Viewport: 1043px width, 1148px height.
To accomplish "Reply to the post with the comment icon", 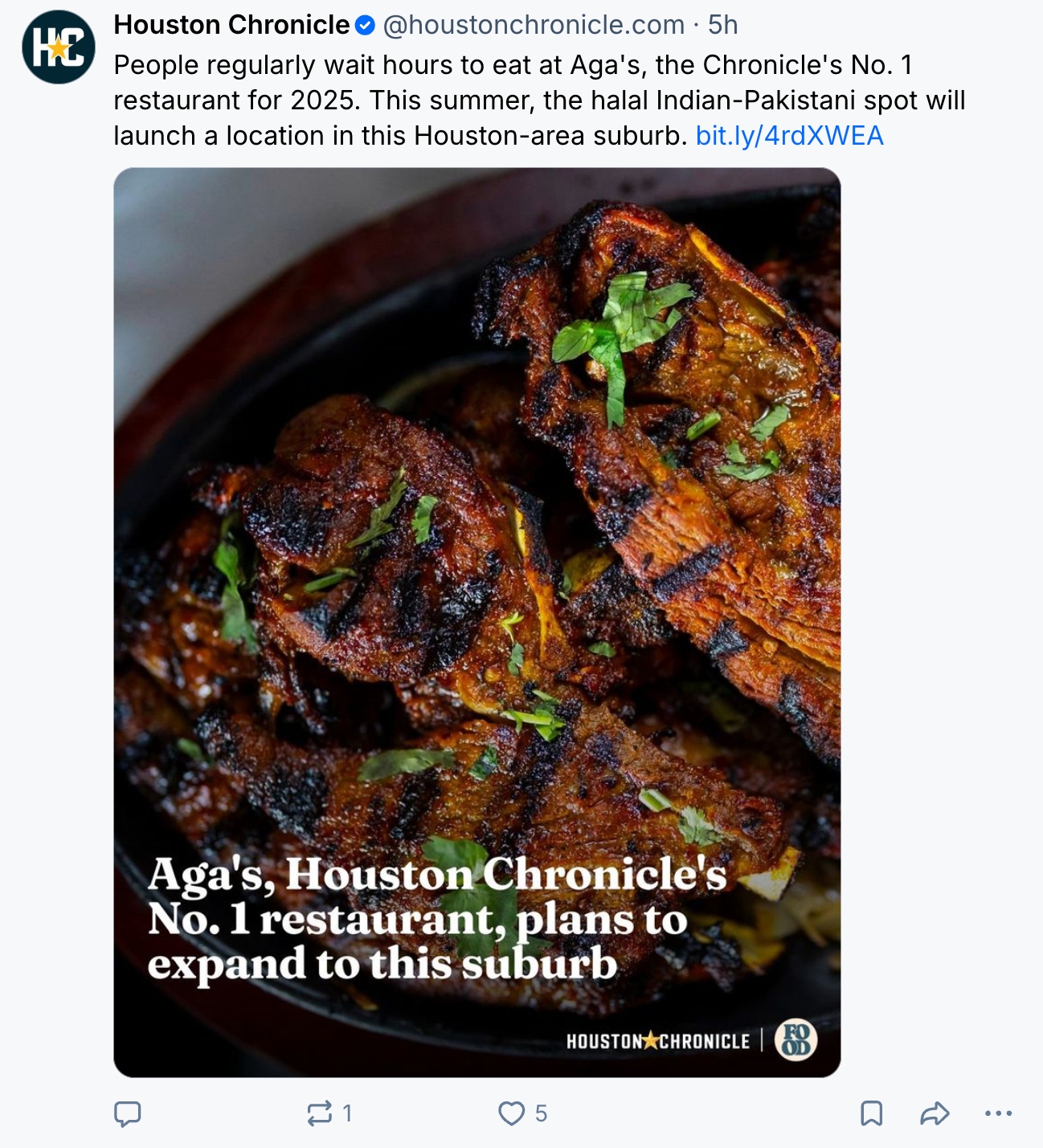I will coord(128,1113).
